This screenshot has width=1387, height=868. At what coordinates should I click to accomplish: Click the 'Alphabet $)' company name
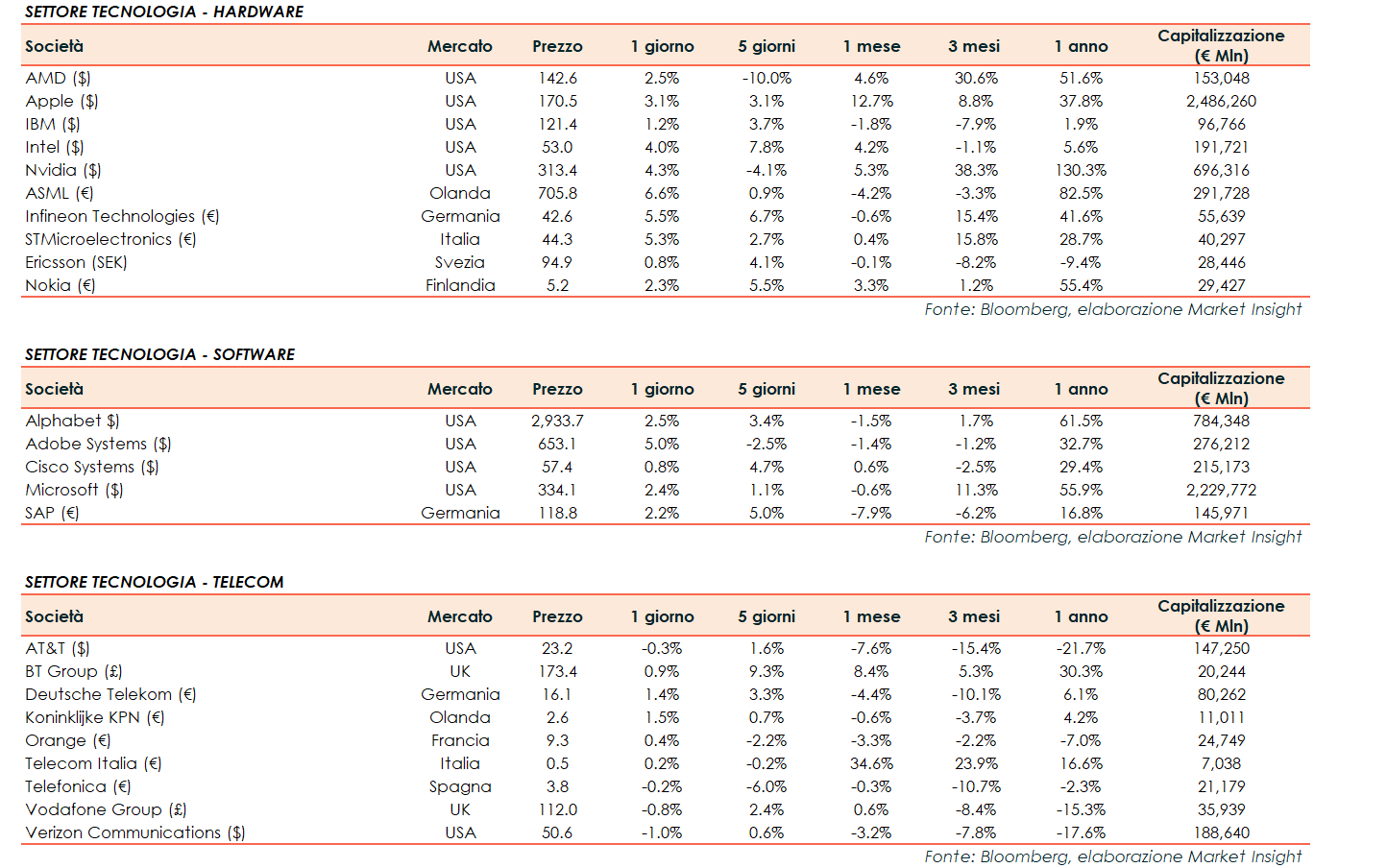[x=72, y=421]
